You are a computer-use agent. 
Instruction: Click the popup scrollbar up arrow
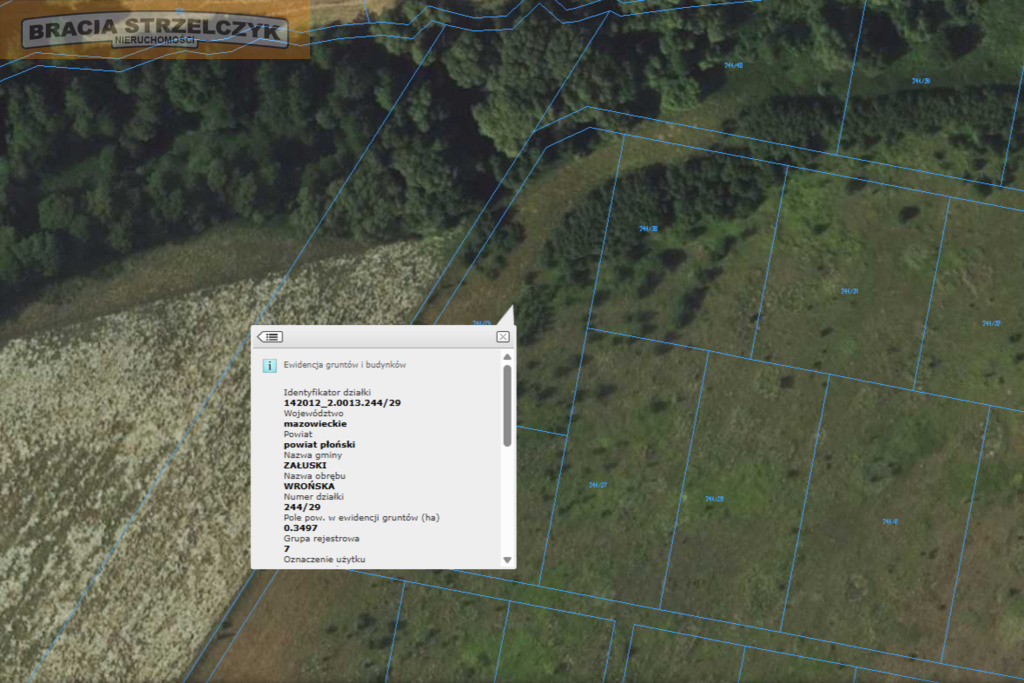point(507,357)
